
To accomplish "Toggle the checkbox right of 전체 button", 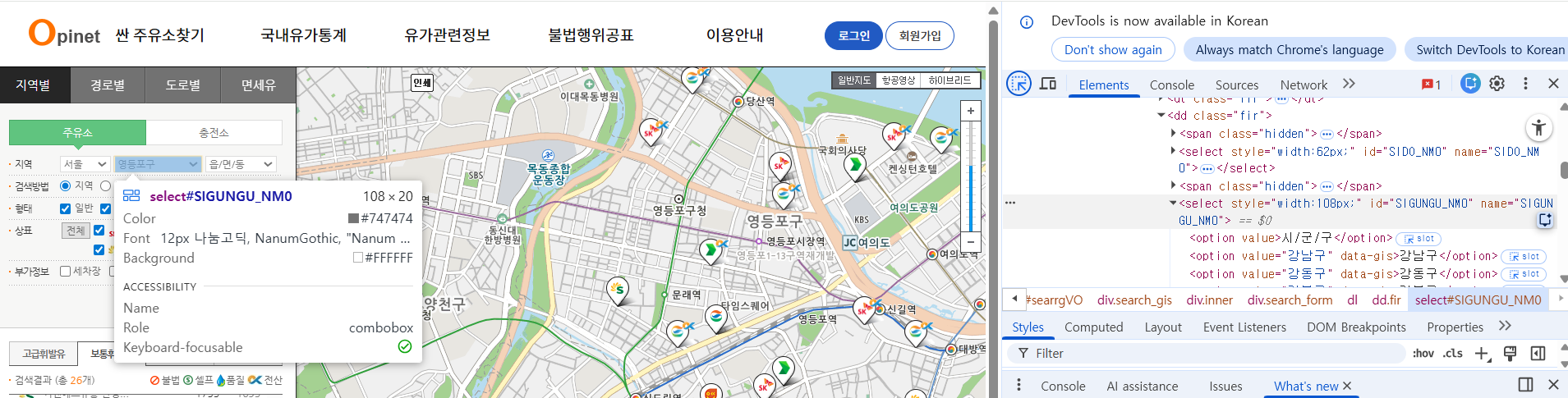I will click(x=99, y=231).
